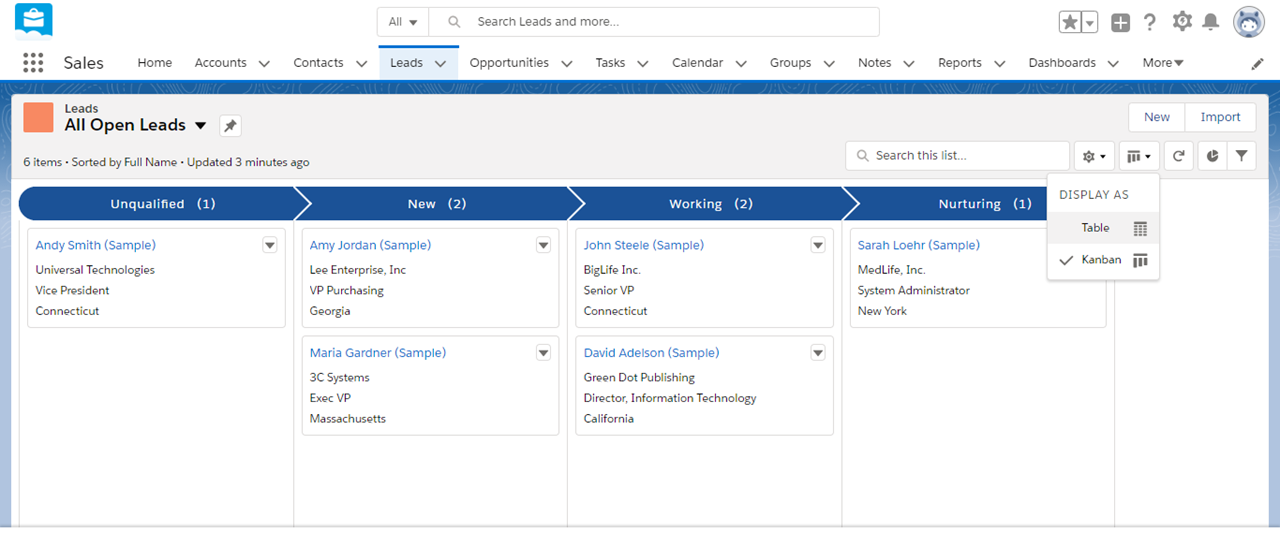Open the Notifications bell
Viewport: 1280px width, 536px height.
point(1211,22)
